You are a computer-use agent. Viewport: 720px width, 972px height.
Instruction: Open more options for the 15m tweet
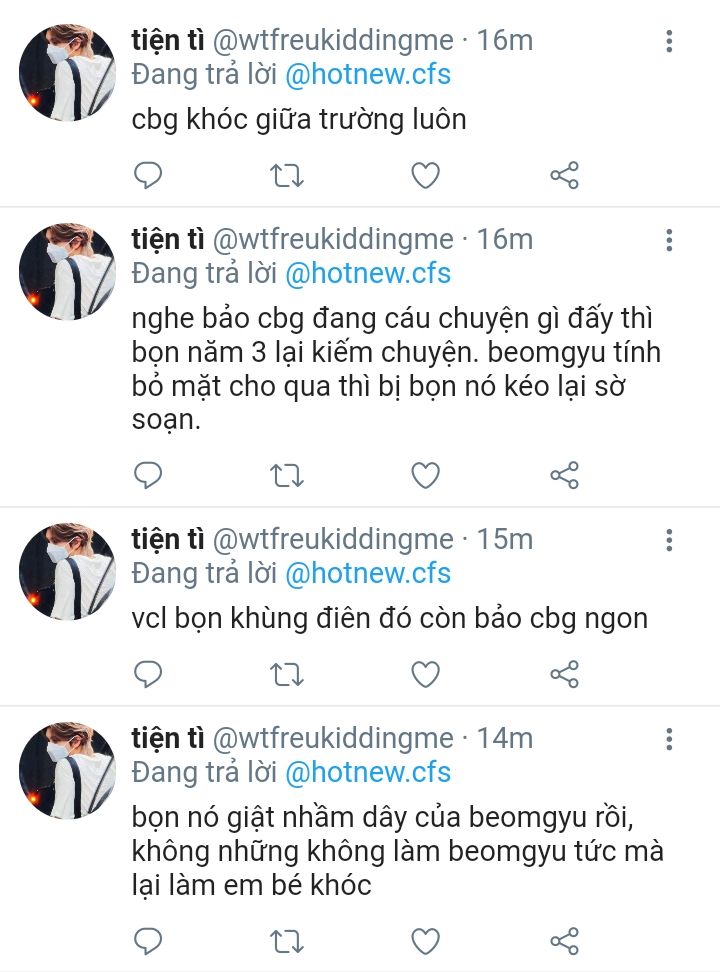(669, 540)
